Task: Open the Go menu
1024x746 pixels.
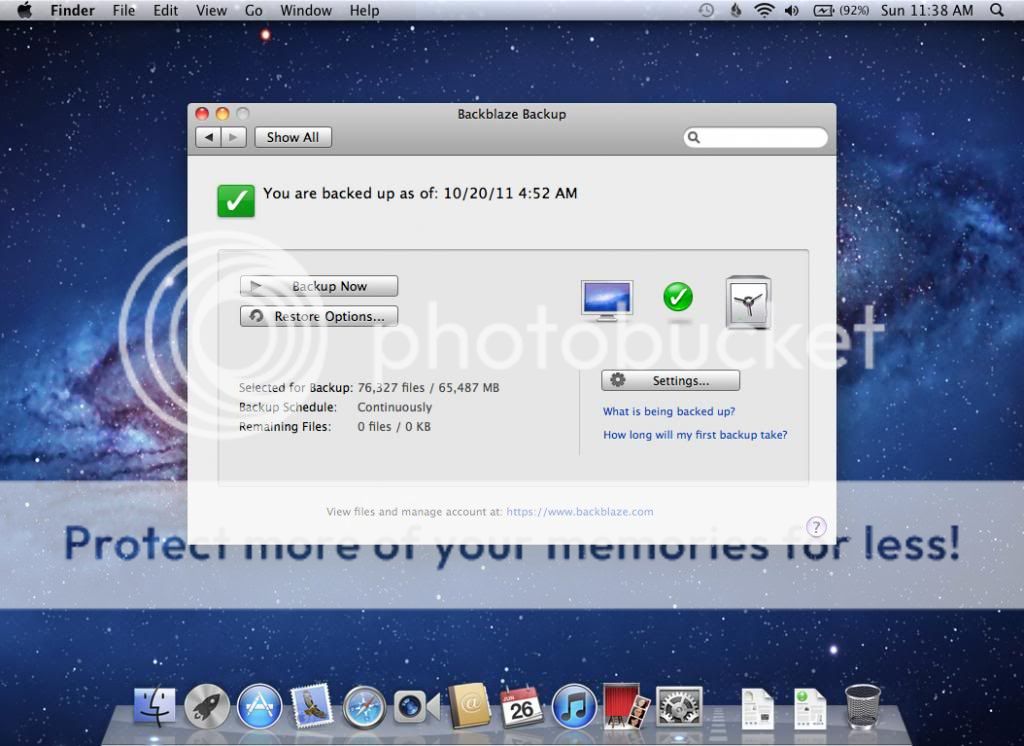Action: tap(254, 10)
